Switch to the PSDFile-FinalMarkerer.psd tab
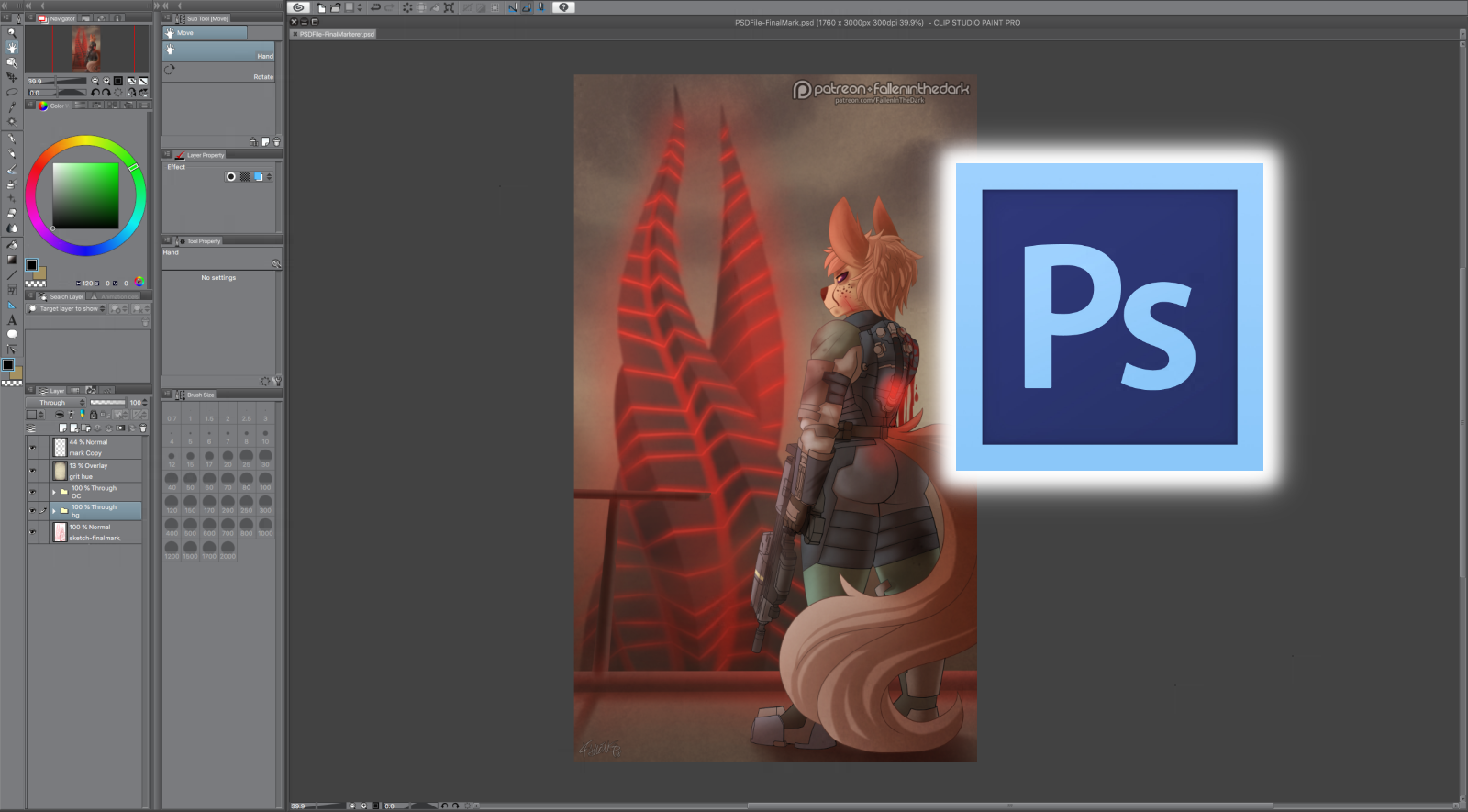Screen dimensions: 1468x812 pos(337,34)
